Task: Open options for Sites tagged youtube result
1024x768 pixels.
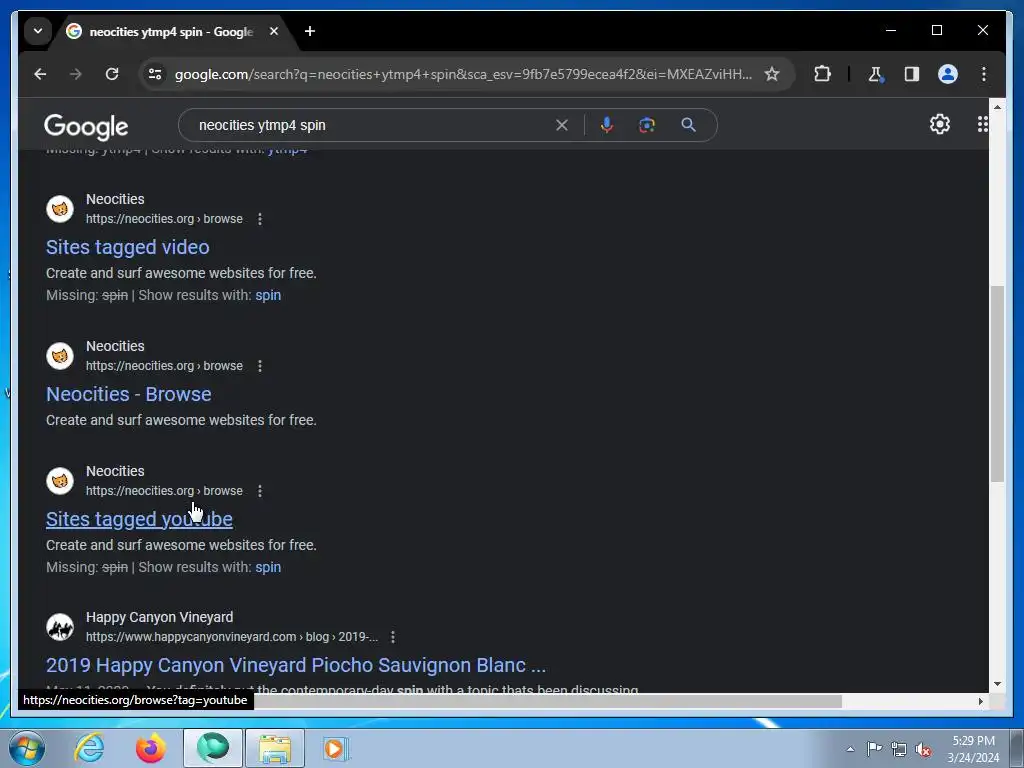Action: pyautogui.click(x=260, y=490)
